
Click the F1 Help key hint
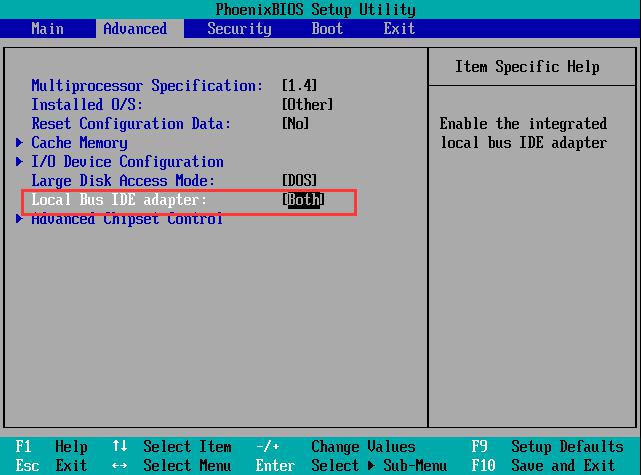pyautogui.click(x=52, y=447)
